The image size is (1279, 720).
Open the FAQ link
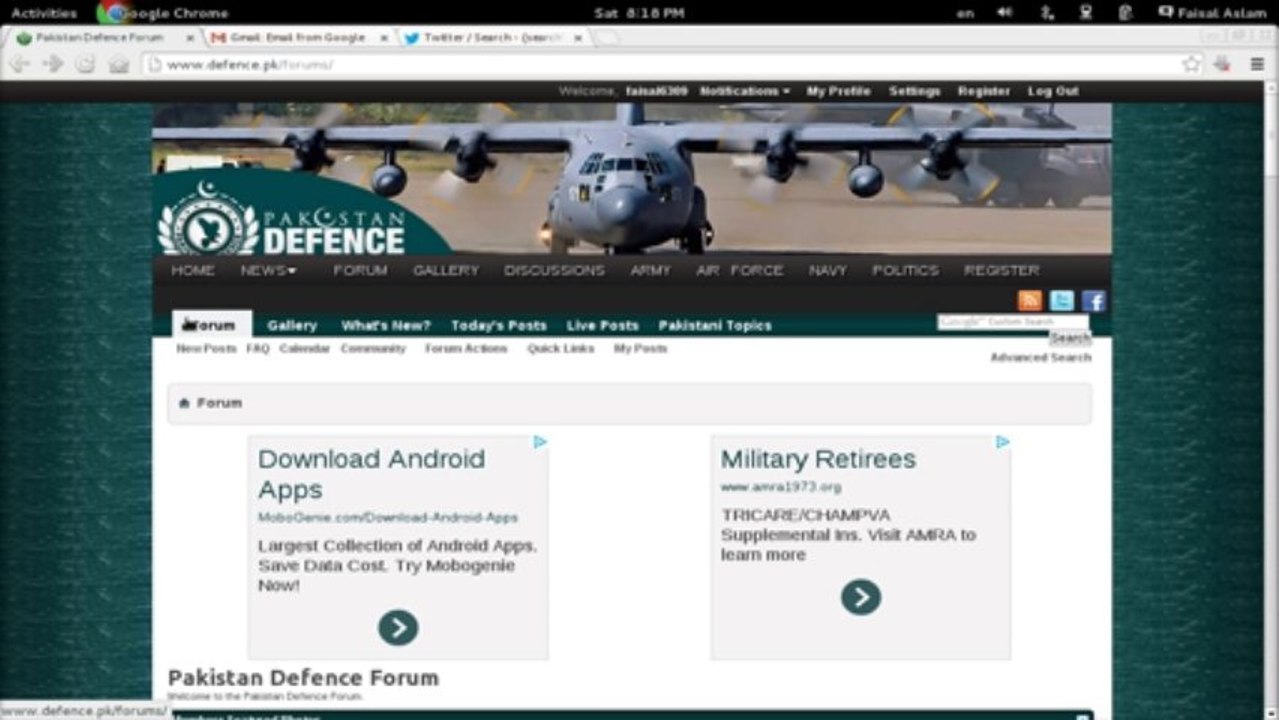point(258,349)
